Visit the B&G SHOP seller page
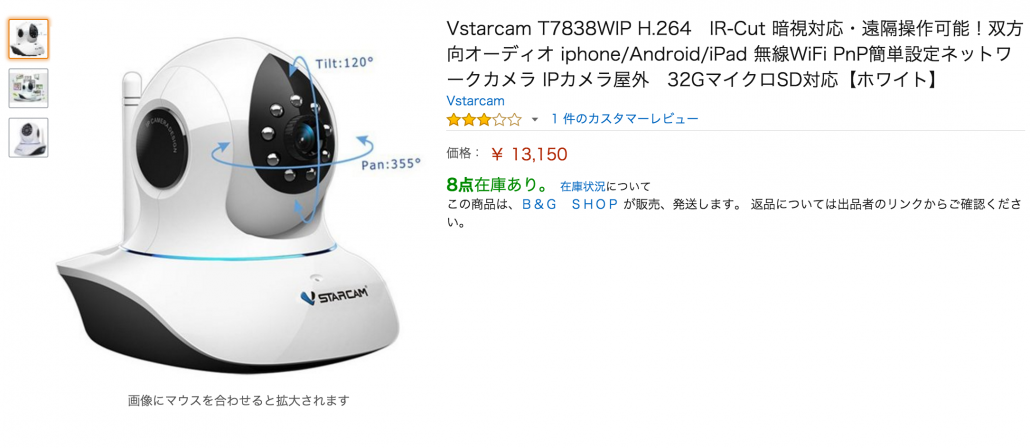1030x448 pixels. (x=570, y=204)
